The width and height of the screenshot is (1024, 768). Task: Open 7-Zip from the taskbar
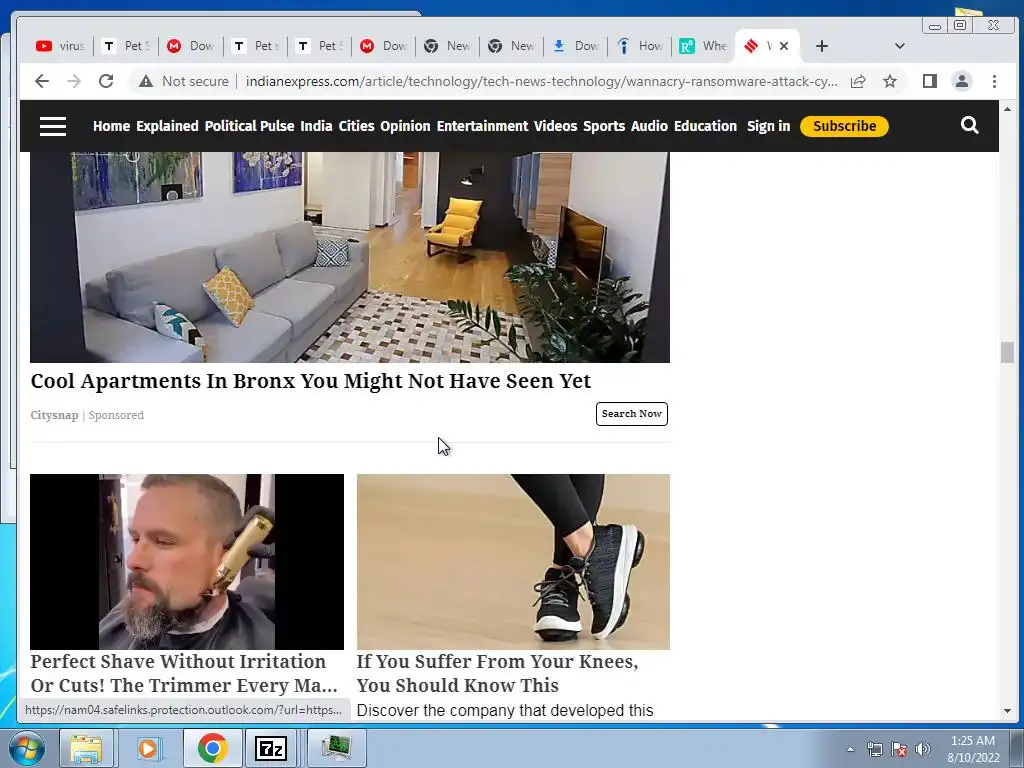click(x=270, y=748)
